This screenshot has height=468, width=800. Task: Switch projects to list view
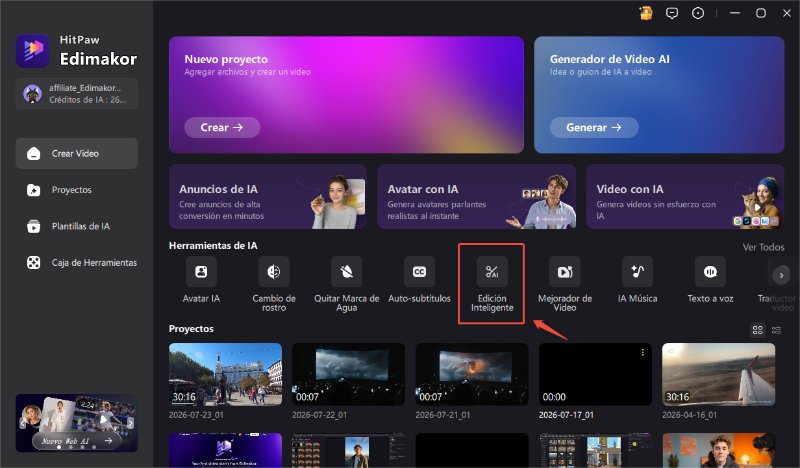[x=777, y=330]
